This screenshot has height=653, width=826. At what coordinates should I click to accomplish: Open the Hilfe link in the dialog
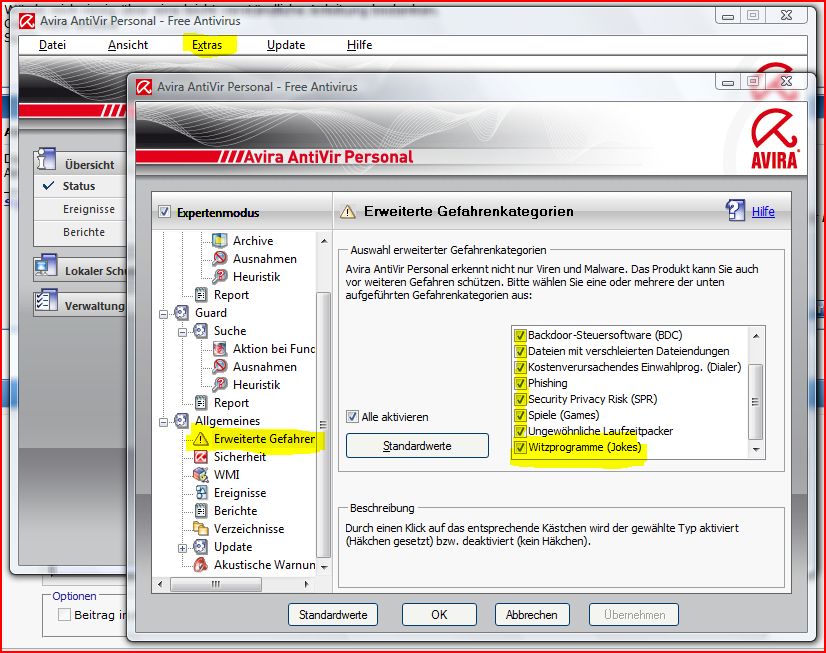763,212
